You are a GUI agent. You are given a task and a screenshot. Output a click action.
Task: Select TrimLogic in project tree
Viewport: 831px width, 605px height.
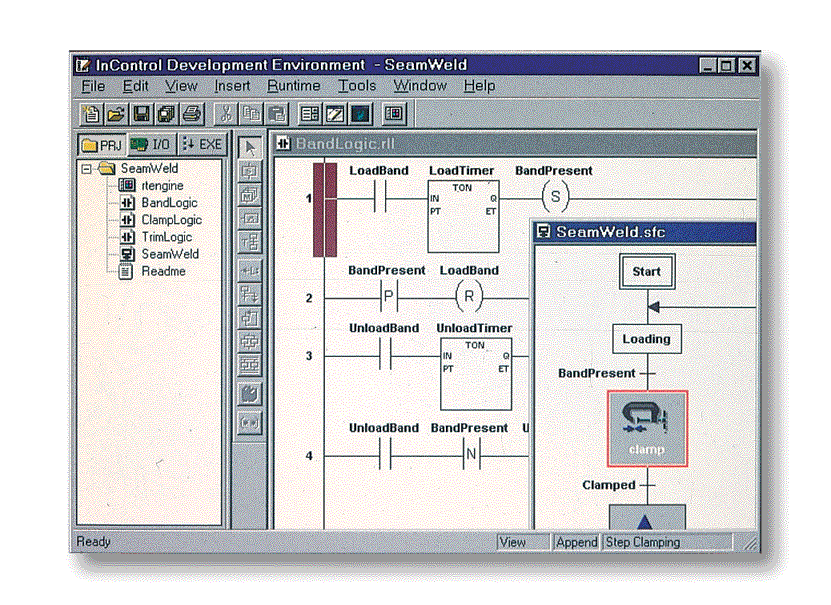point(166,237)
